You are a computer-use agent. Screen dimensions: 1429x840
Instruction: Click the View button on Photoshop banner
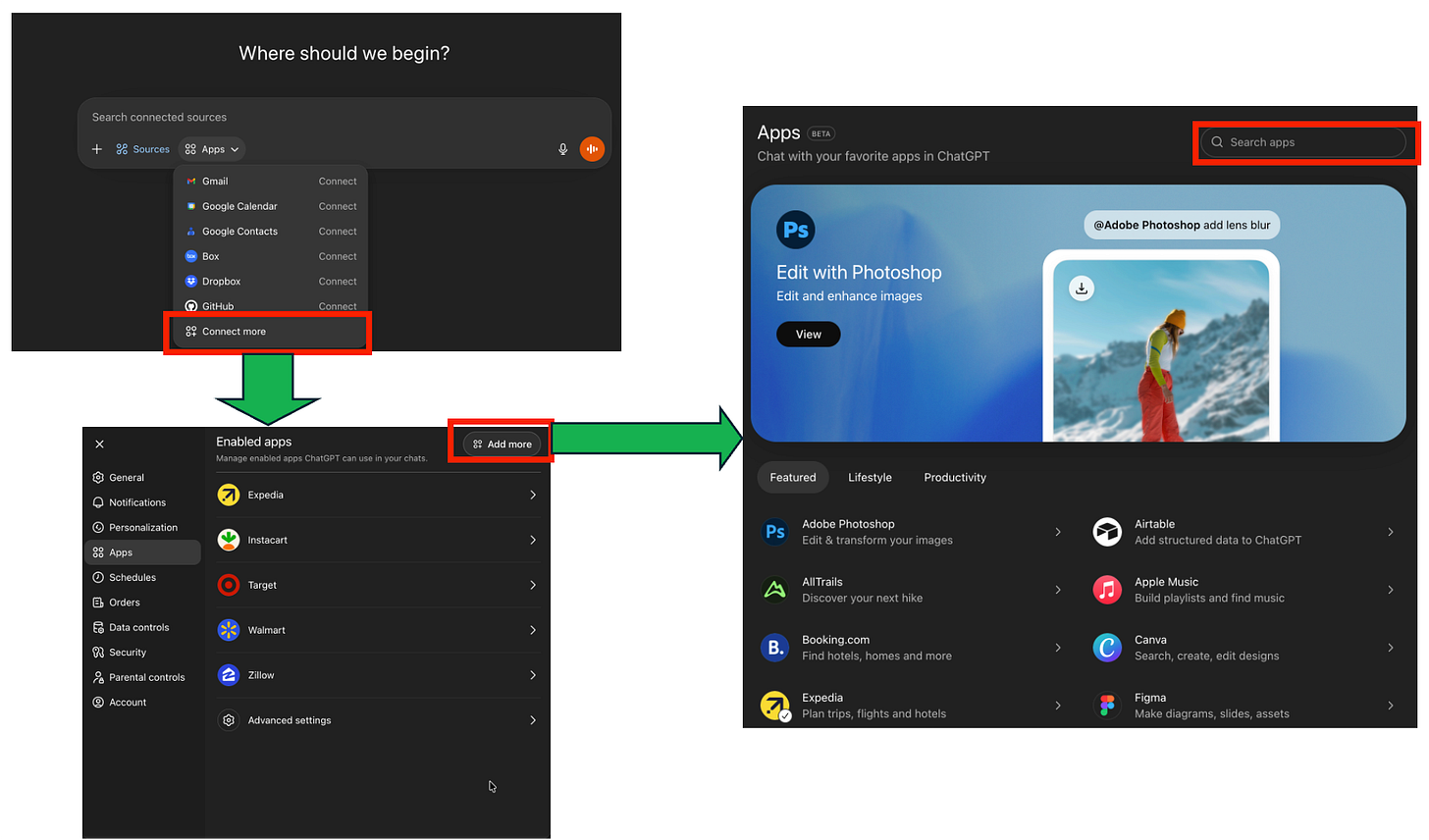pyautogui.click(x=809, y=335)
